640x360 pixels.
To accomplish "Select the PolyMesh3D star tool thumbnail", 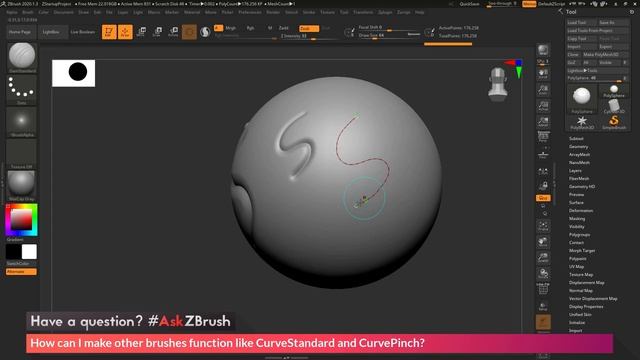I will pos(582,122).
